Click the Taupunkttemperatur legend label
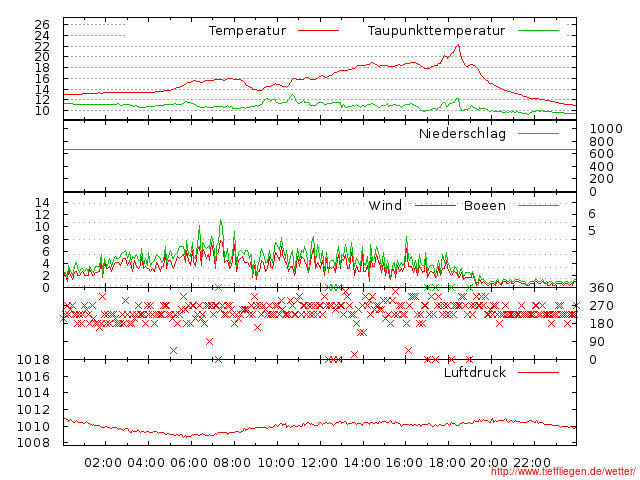The width and height of the screenshot is (640, 480). point(436,31)
